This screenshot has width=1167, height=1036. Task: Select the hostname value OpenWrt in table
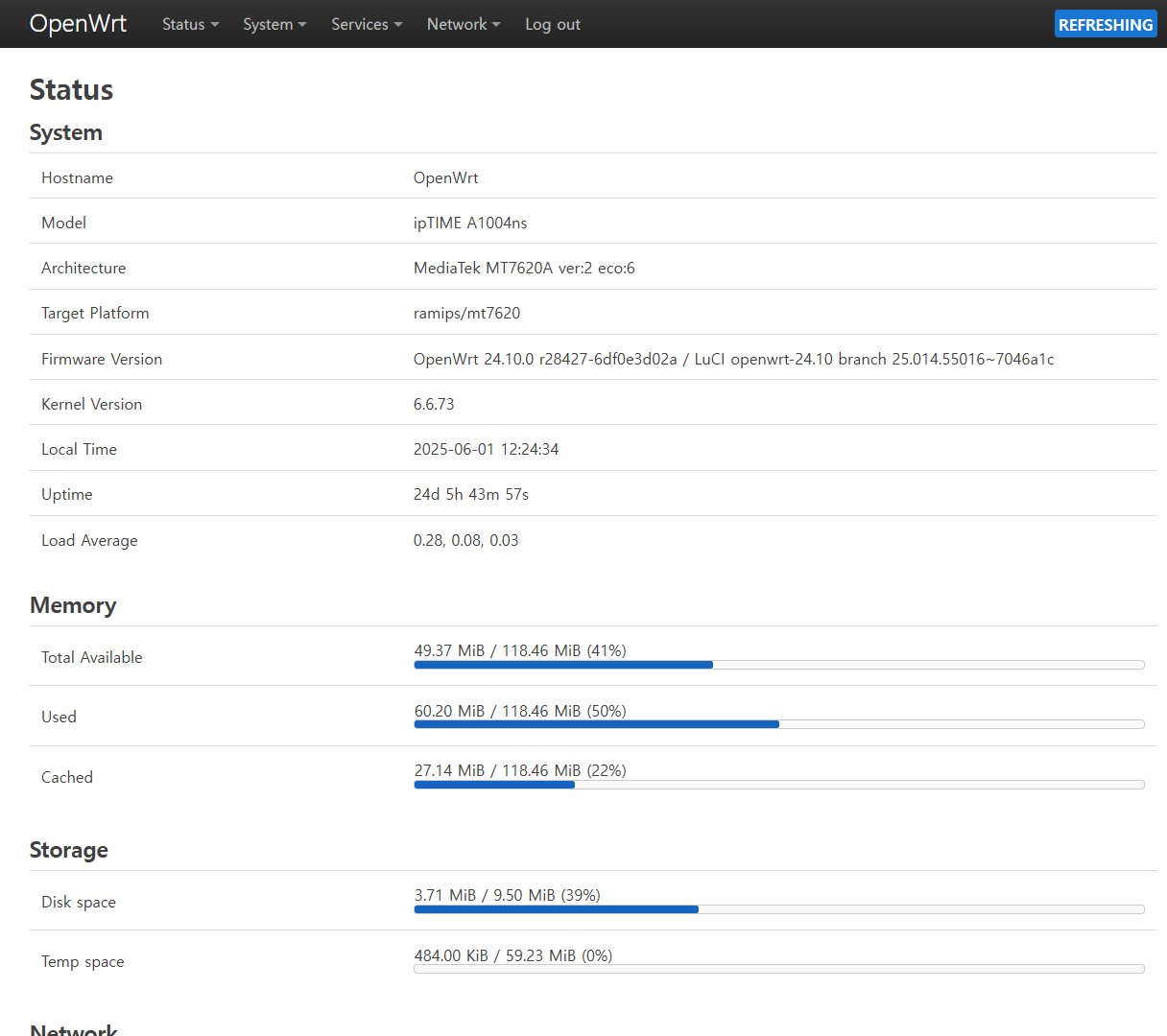[x=445, y=177]
